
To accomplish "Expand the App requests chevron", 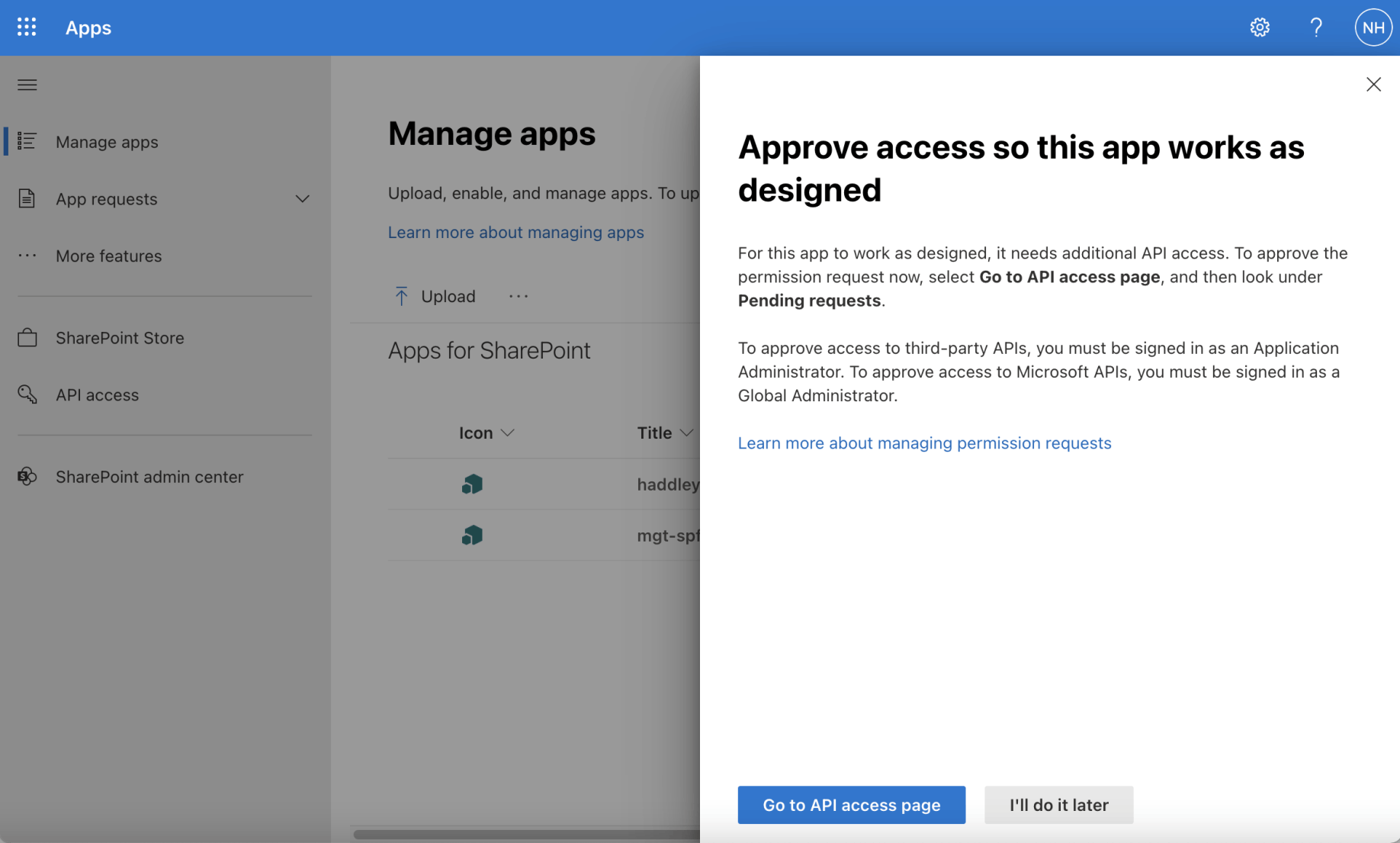I will 302,199.
